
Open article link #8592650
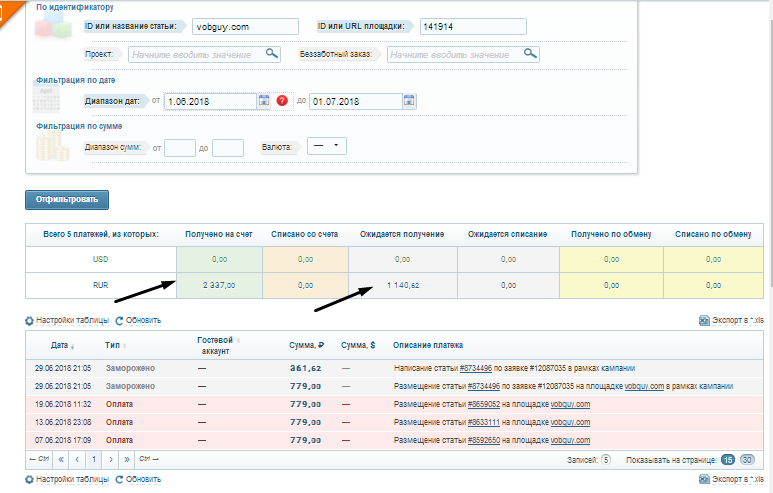(484, 440)
